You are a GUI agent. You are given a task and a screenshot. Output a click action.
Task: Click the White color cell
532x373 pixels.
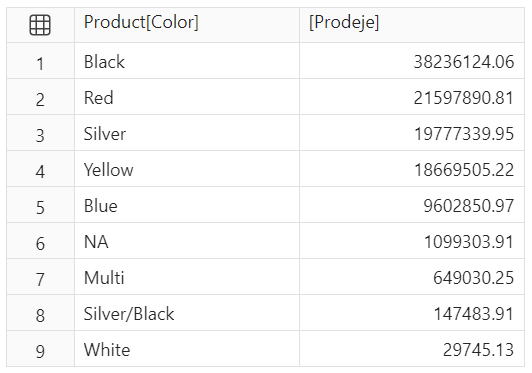[187, 350]
